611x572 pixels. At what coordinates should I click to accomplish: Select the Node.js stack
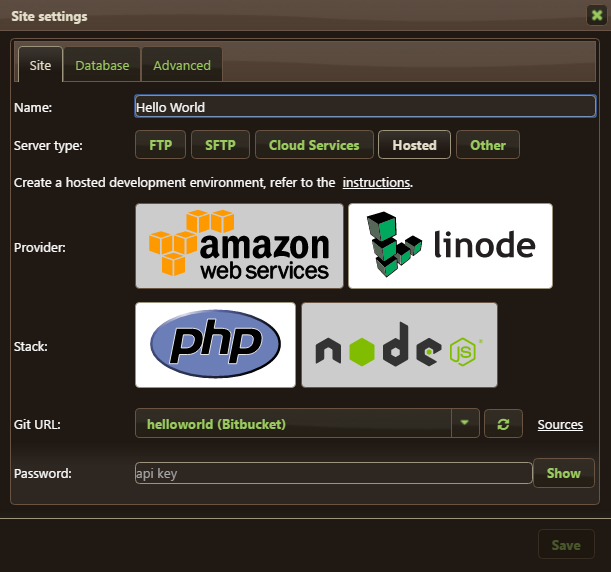pyautogui.click(x=399, y=345)
